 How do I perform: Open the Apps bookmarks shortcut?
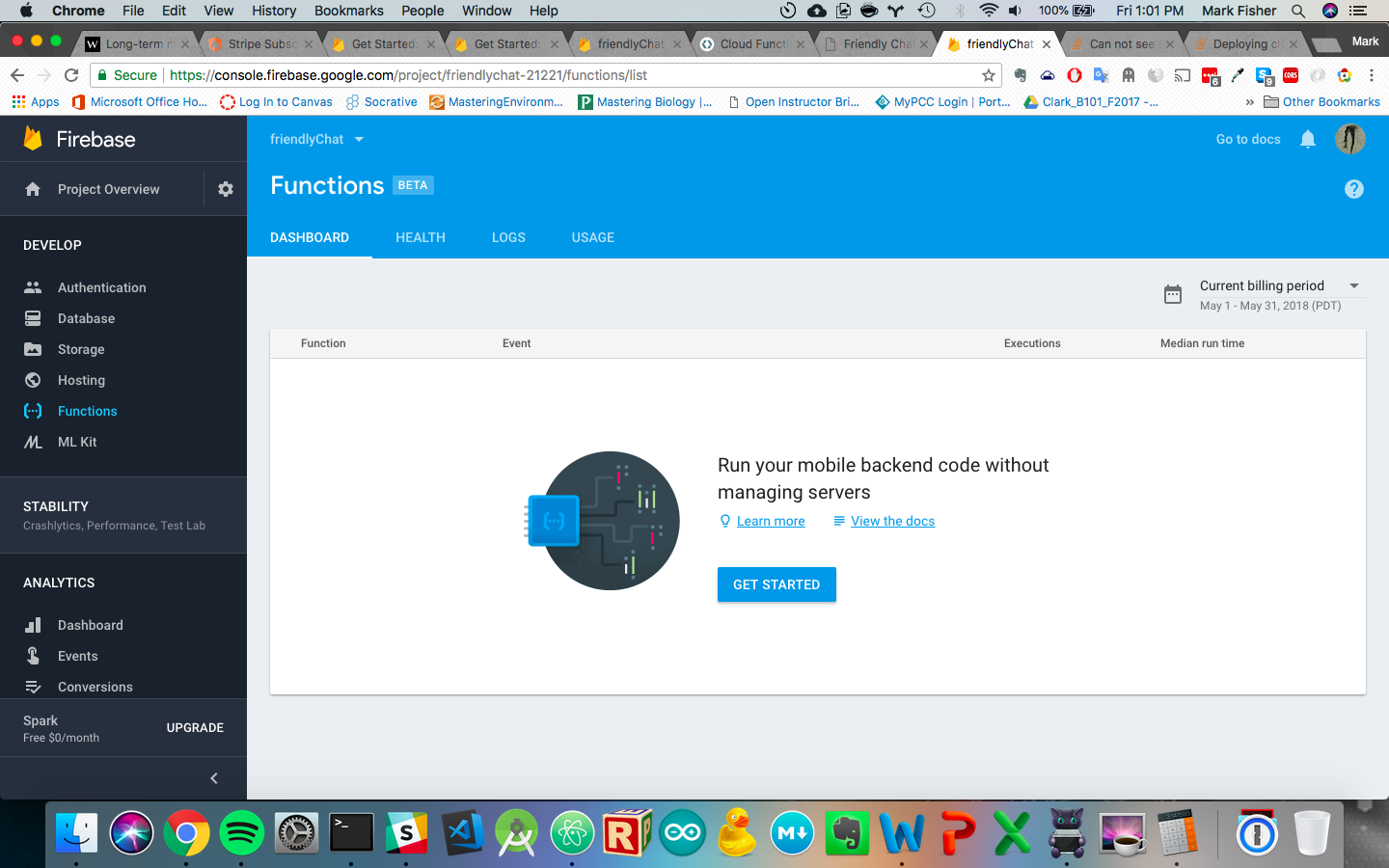coord(36,101)
